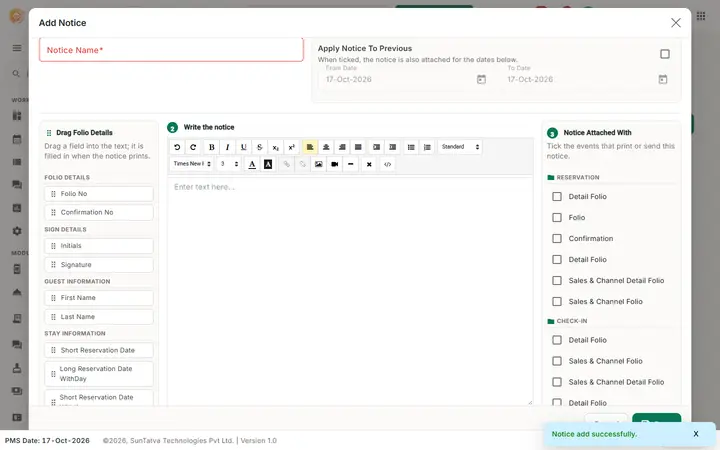720x450 pixels.
Task: Open the Times New Roman font dropdown
Action: (x=192, y=164)
